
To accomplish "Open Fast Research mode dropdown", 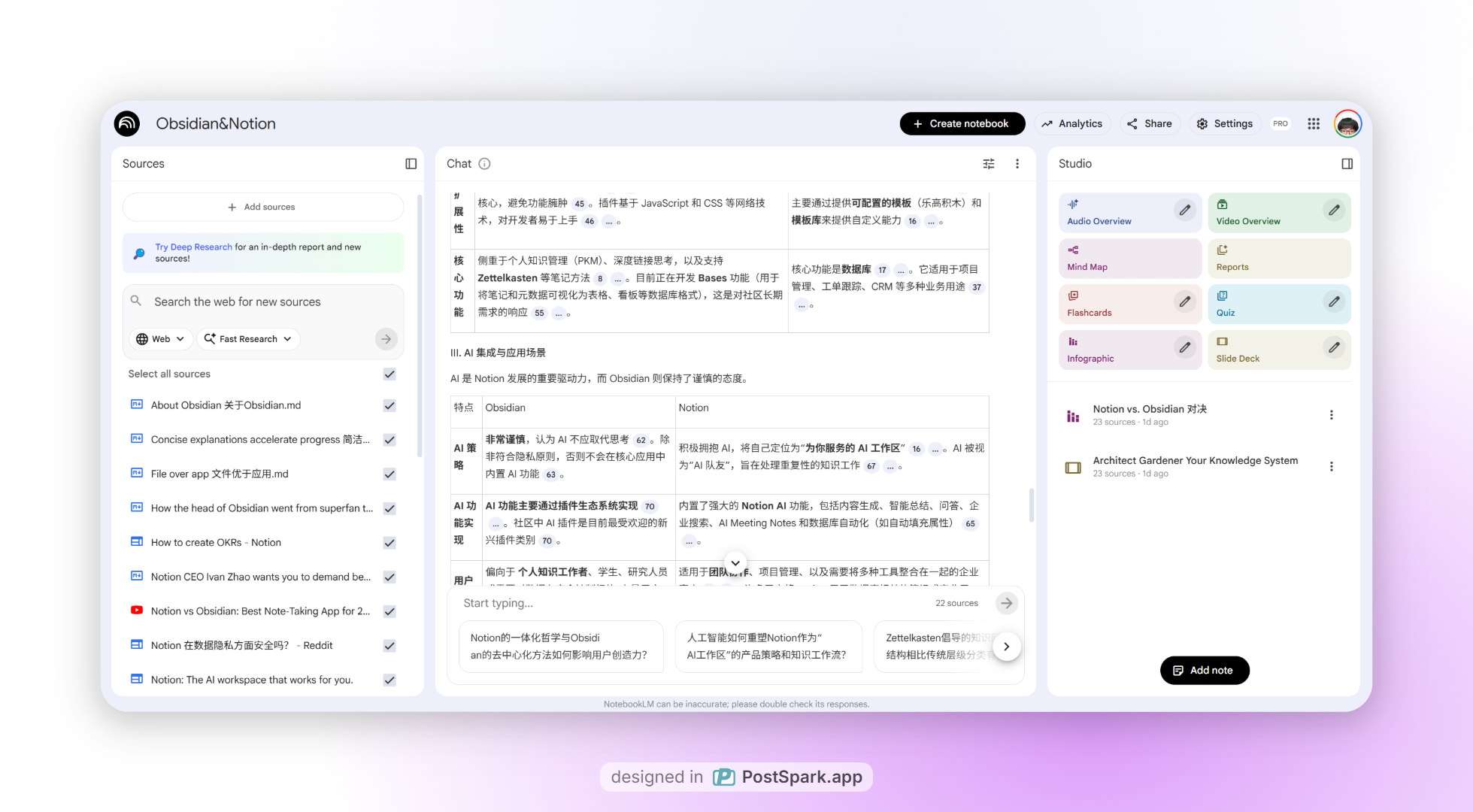I will (248, 339).
